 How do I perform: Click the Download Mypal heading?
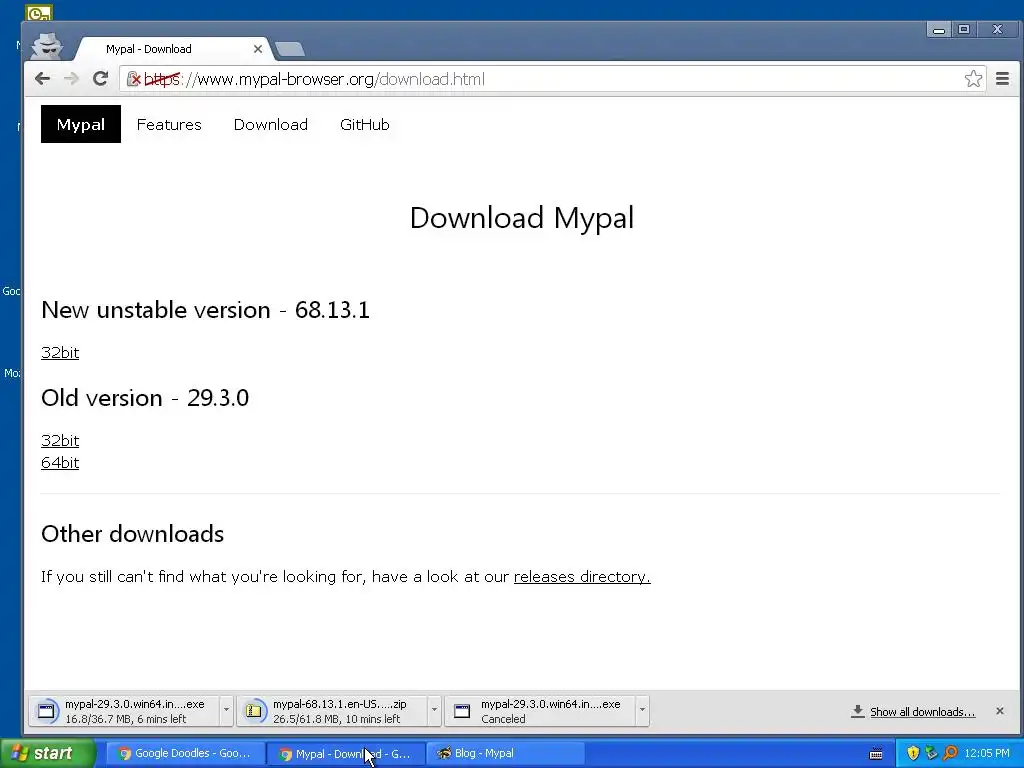point(521,217)
